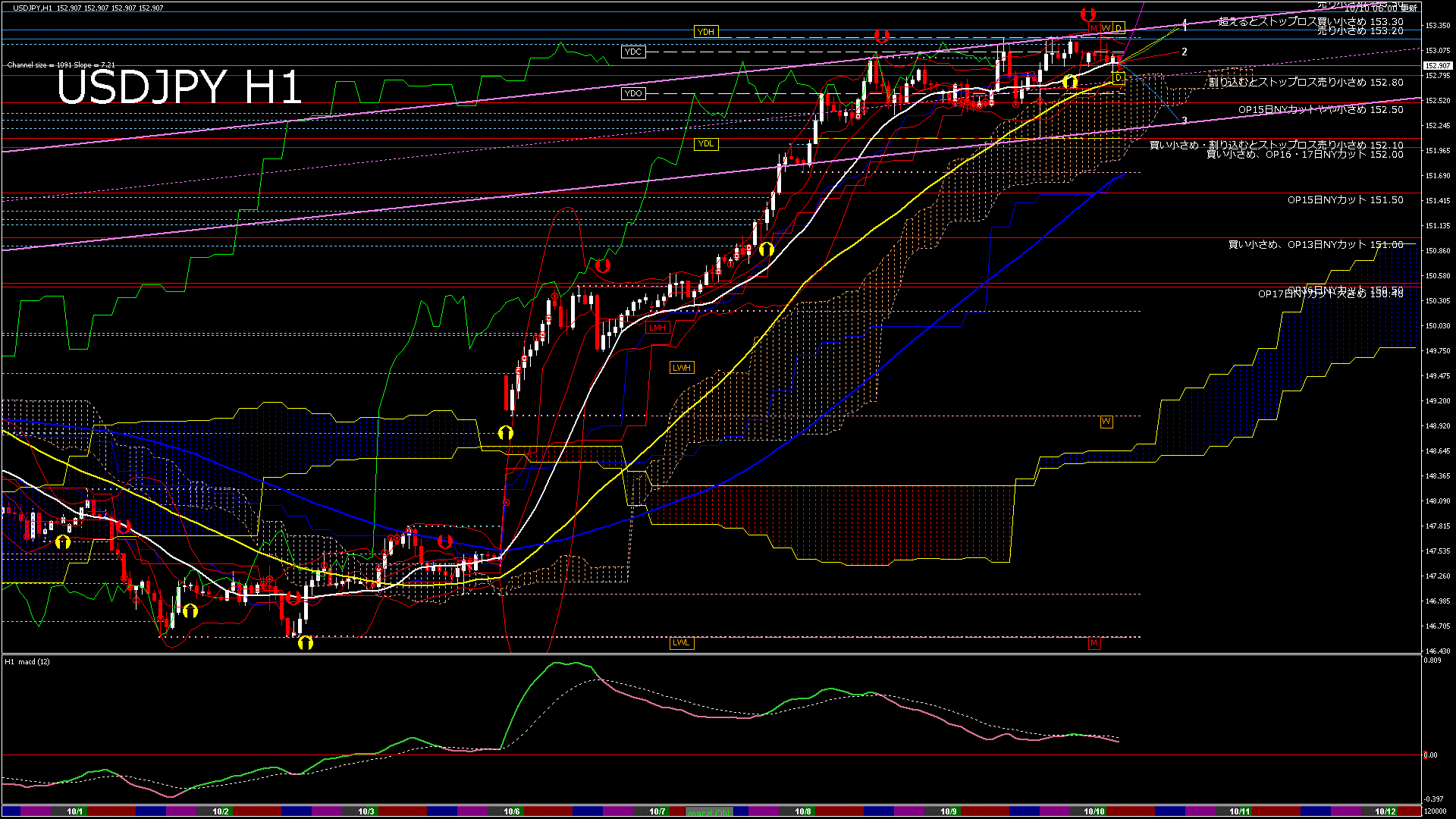Image resolution: width=1456 pixels, height=819 pixels.
Task: Click the red down-arrow signal above M W D boxes
Action: (x=1088, y=14)
